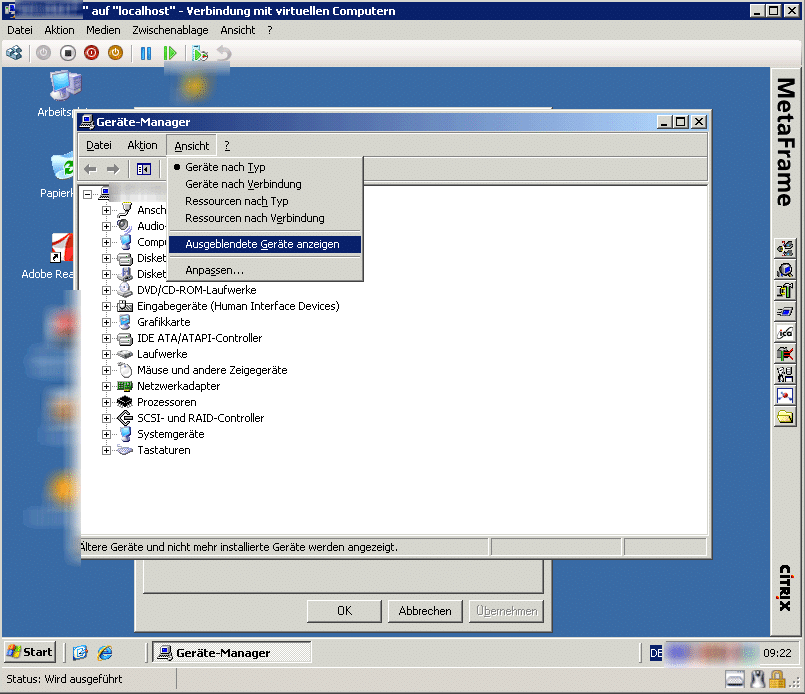
Task: Click the Start button
Action: [x=30, y=652]
